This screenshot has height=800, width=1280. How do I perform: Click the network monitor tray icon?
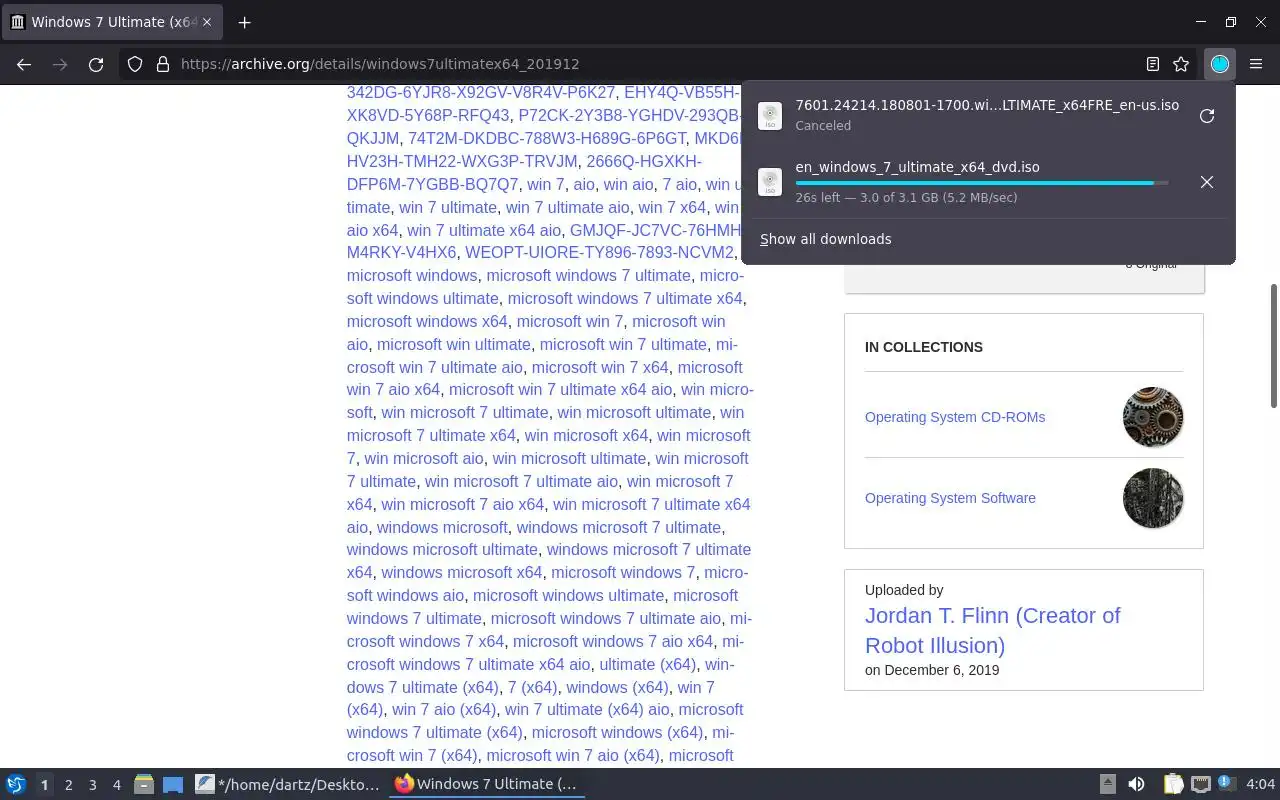point(1201,784)
